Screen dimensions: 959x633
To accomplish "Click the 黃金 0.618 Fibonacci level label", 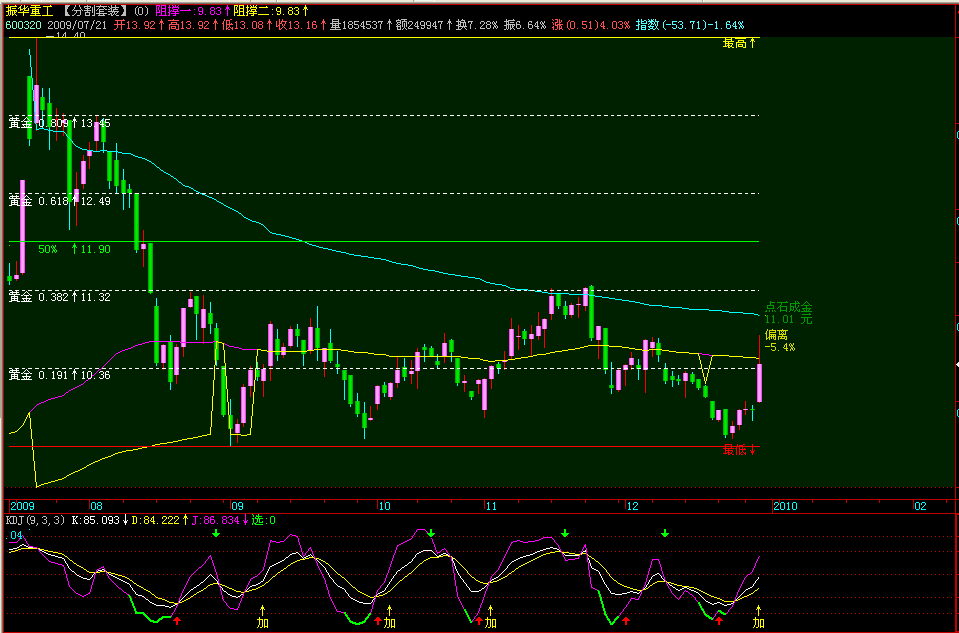I will click(x=59, y=201).
